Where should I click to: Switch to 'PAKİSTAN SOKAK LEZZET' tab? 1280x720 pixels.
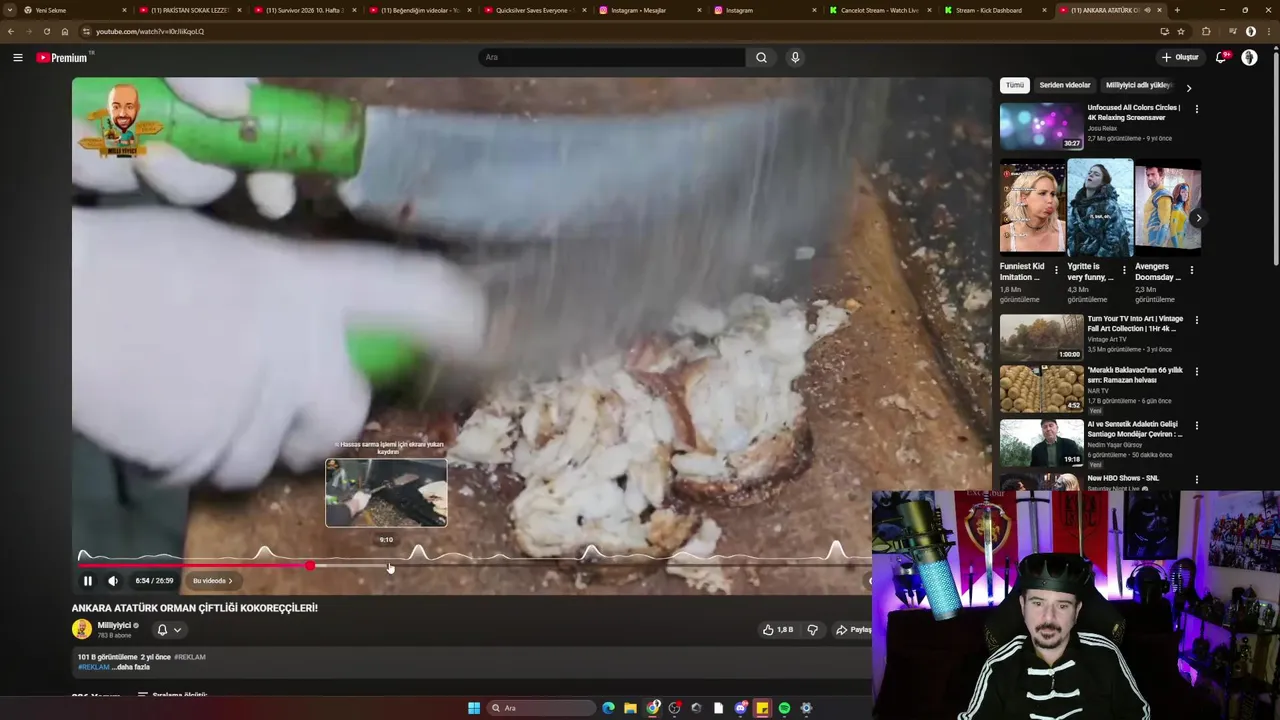click(x=190, y=10)
